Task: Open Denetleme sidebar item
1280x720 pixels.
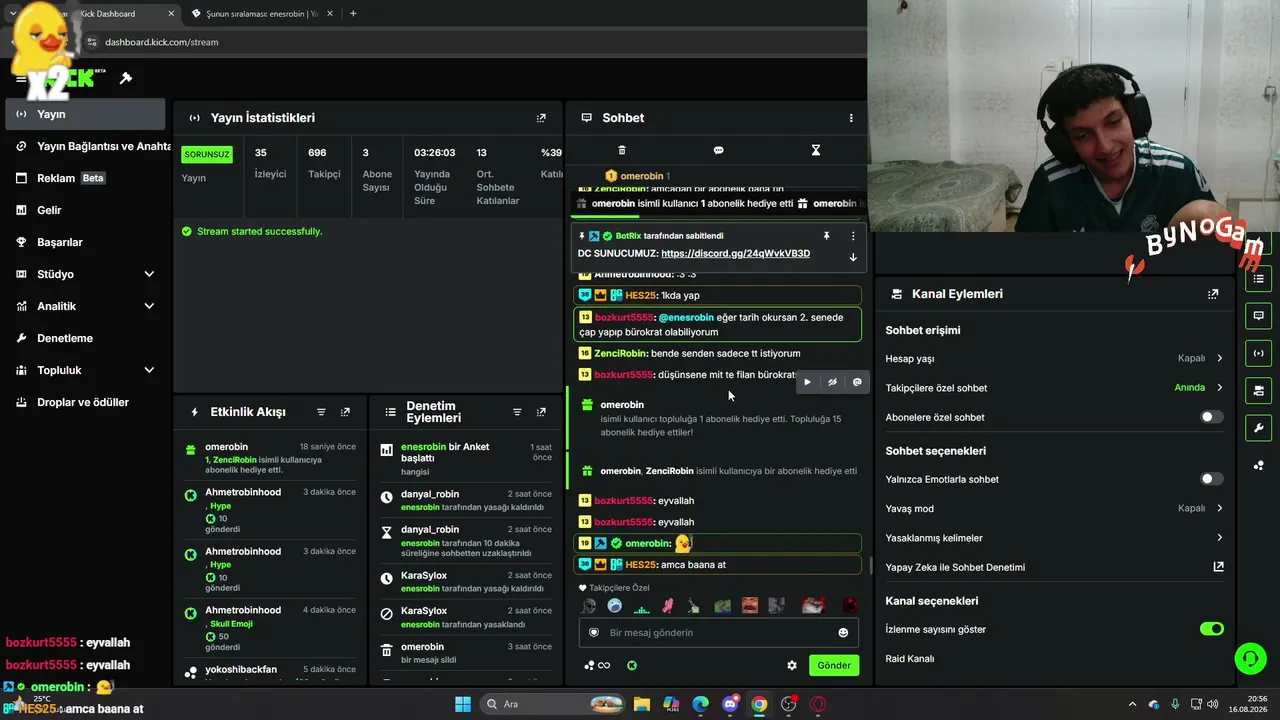Action: [85, 338]
